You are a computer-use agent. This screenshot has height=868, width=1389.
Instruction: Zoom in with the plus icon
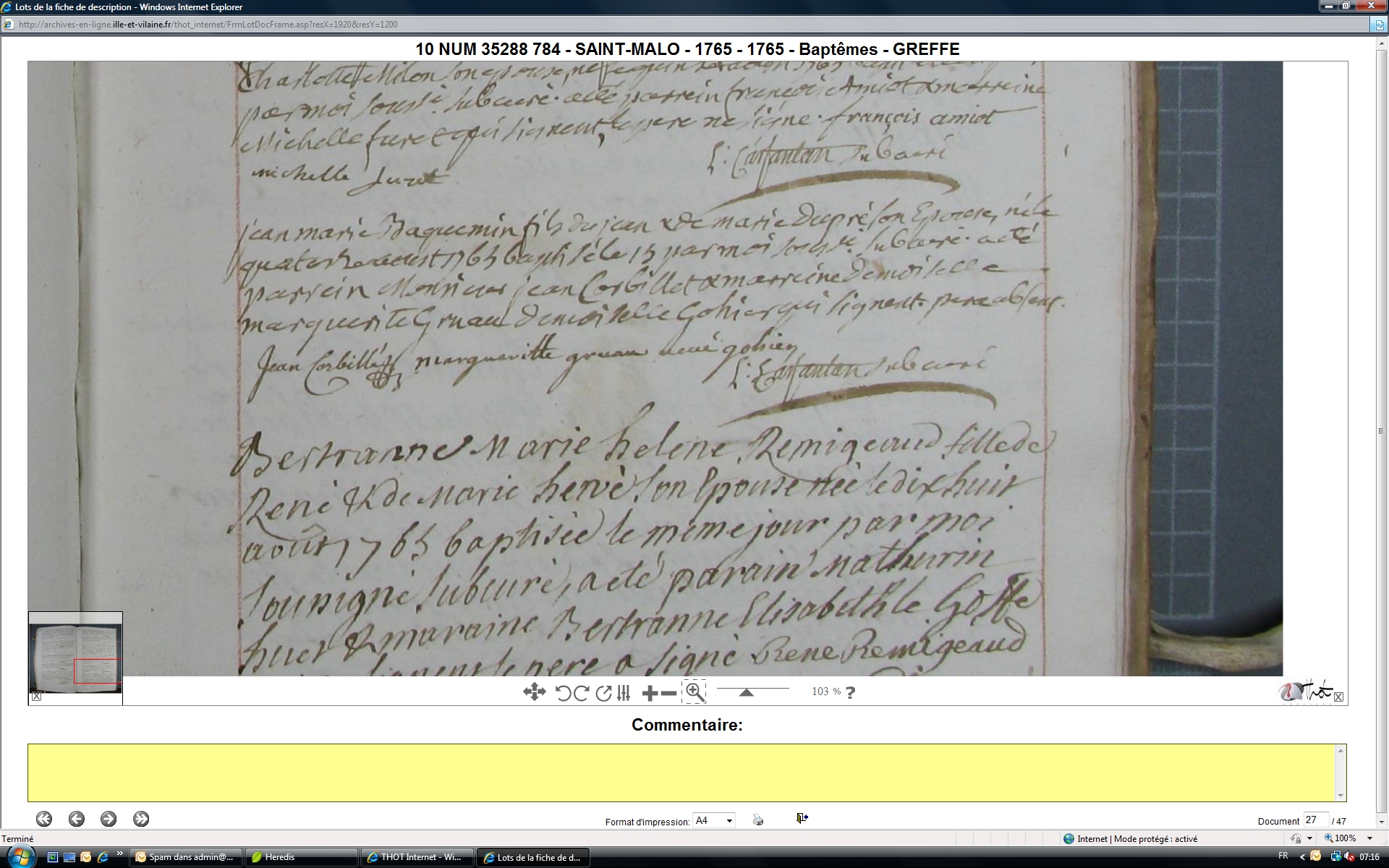[x=650, y=693]
